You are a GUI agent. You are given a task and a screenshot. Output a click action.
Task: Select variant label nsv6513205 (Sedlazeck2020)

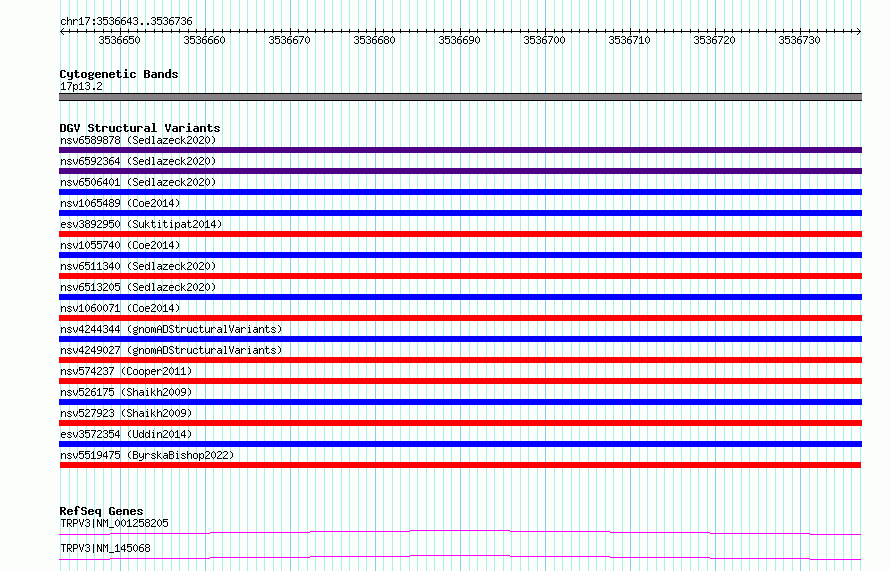[138, 287]
